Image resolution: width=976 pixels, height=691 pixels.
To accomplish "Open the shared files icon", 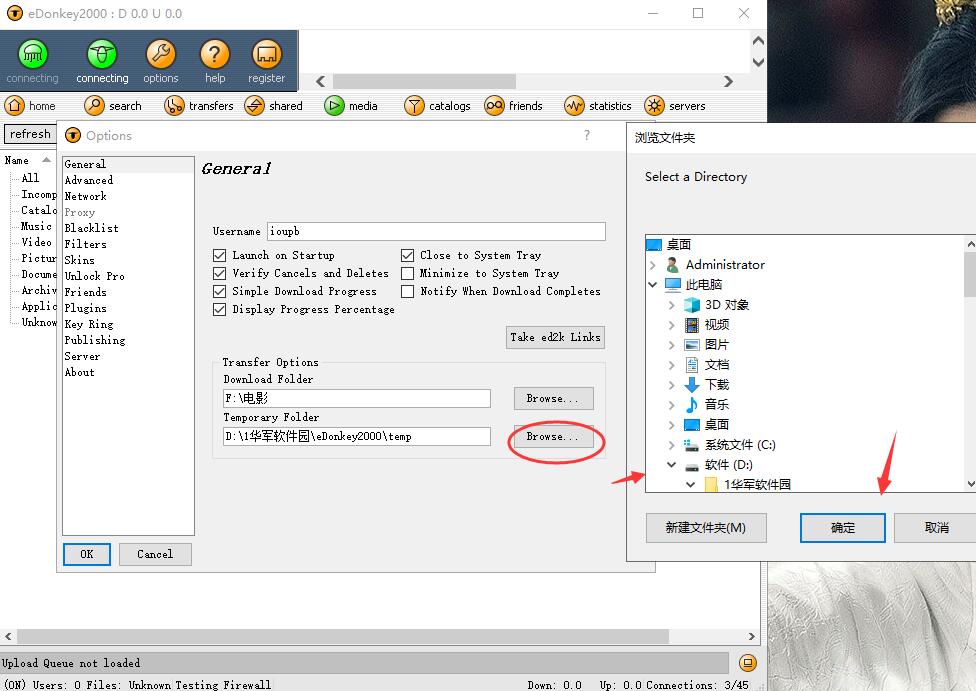I will [x=254, y=106].
